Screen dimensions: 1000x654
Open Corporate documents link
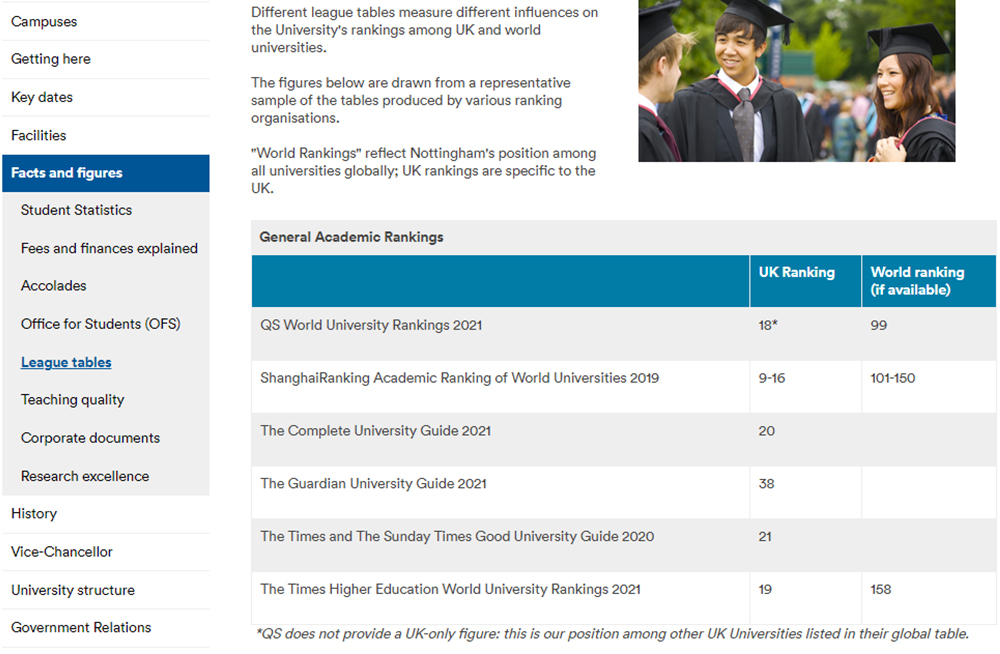click(x=90, y=438)
